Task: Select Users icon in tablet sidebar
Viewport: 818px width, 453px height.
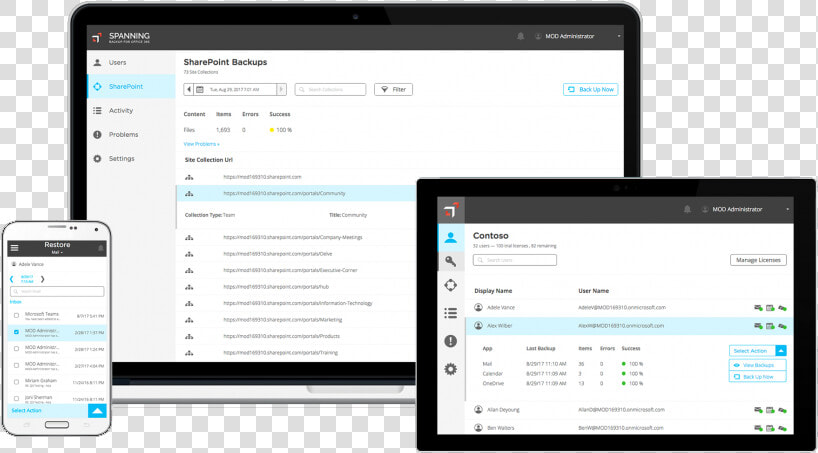Action: click(x=451, y=237)
